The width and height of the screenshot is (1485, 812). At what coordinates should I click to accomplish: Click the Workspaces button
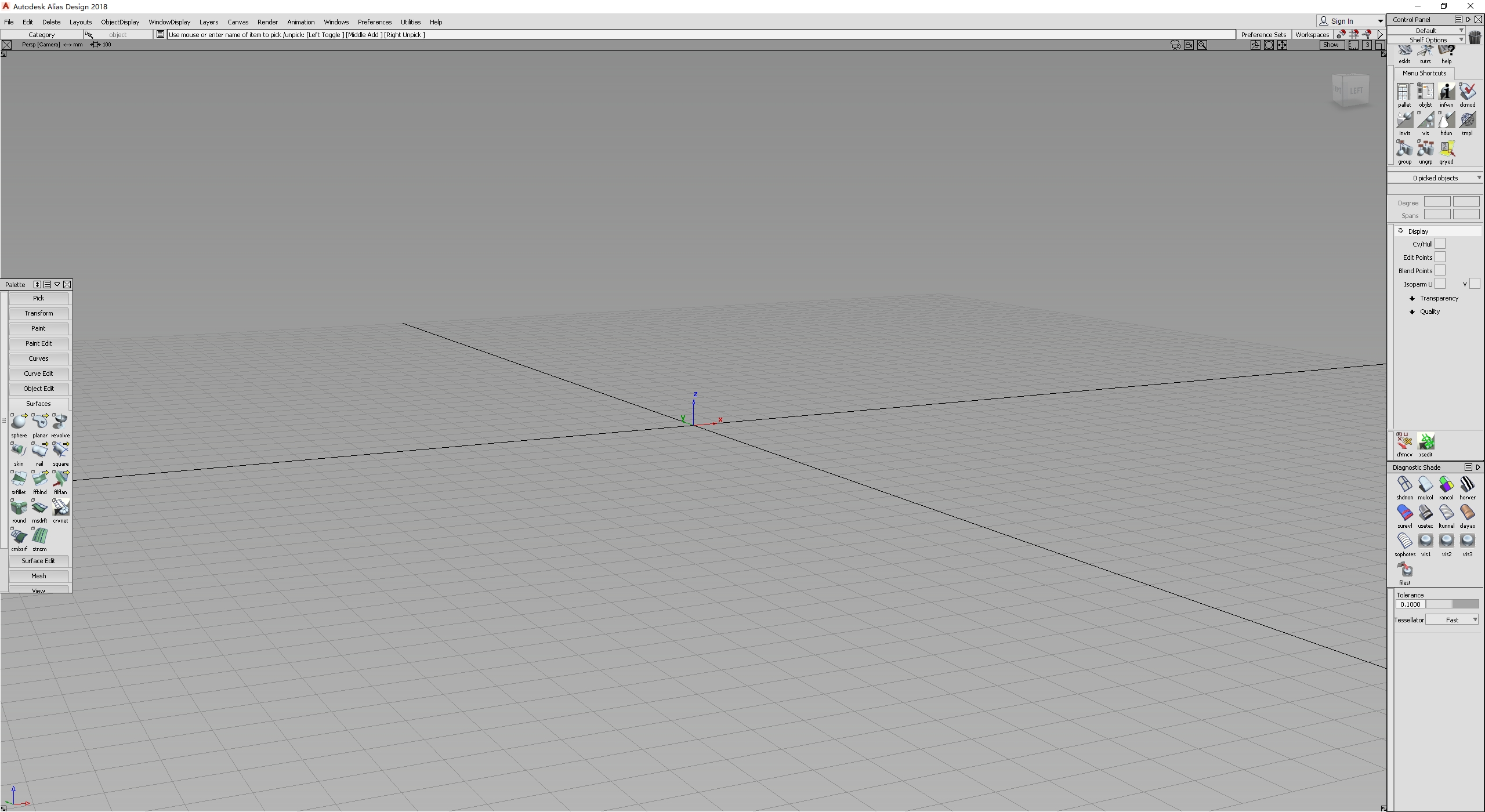pyautogui.click(x=1312, y=35)
